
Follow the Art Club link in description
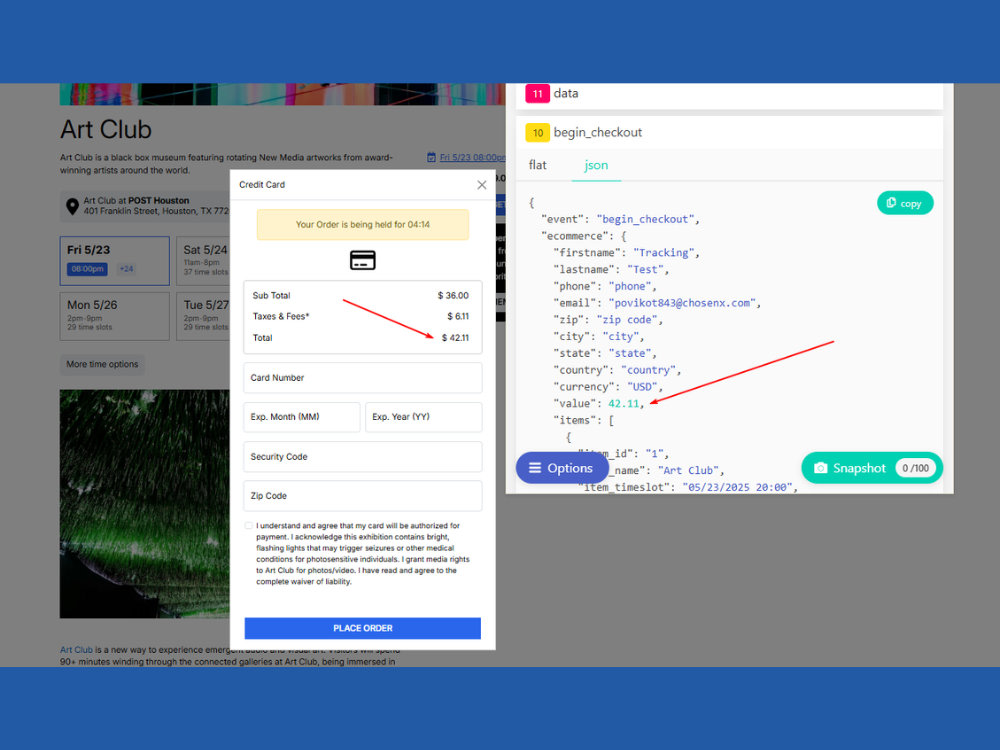pyautogui.click(x=76, y=650)
